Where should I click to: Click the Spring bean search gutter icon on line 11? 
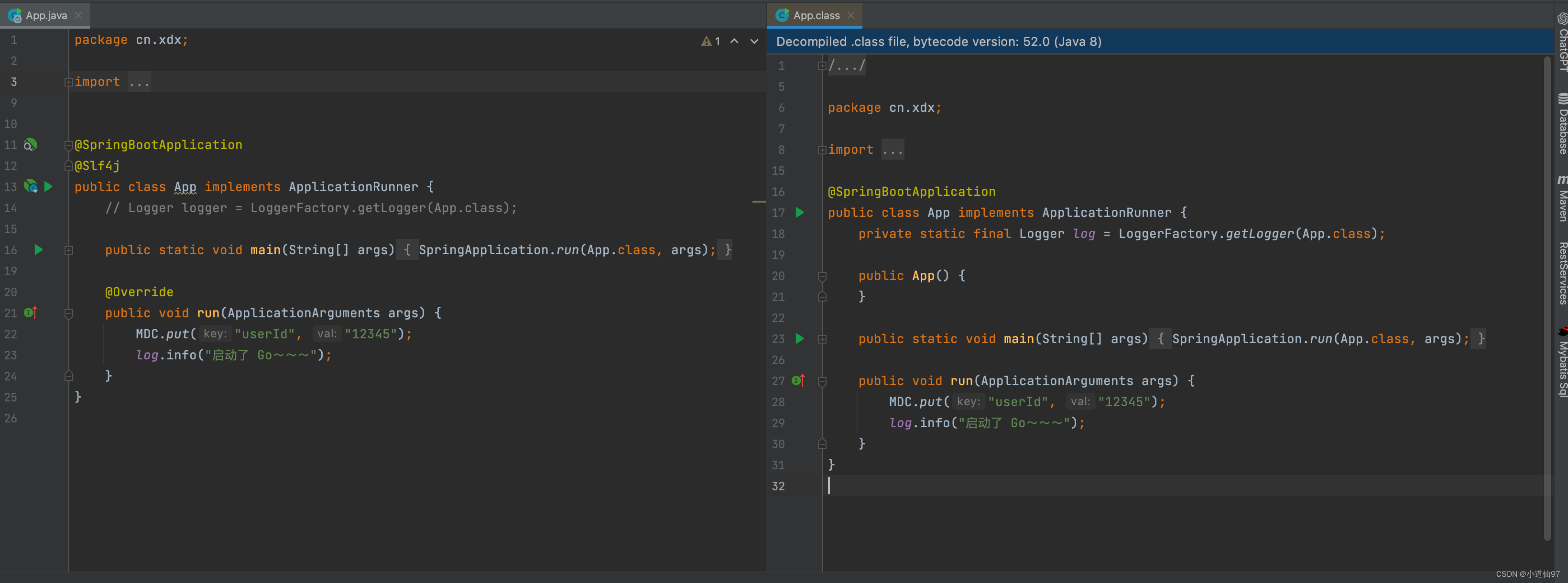click(x=31, y=145)
